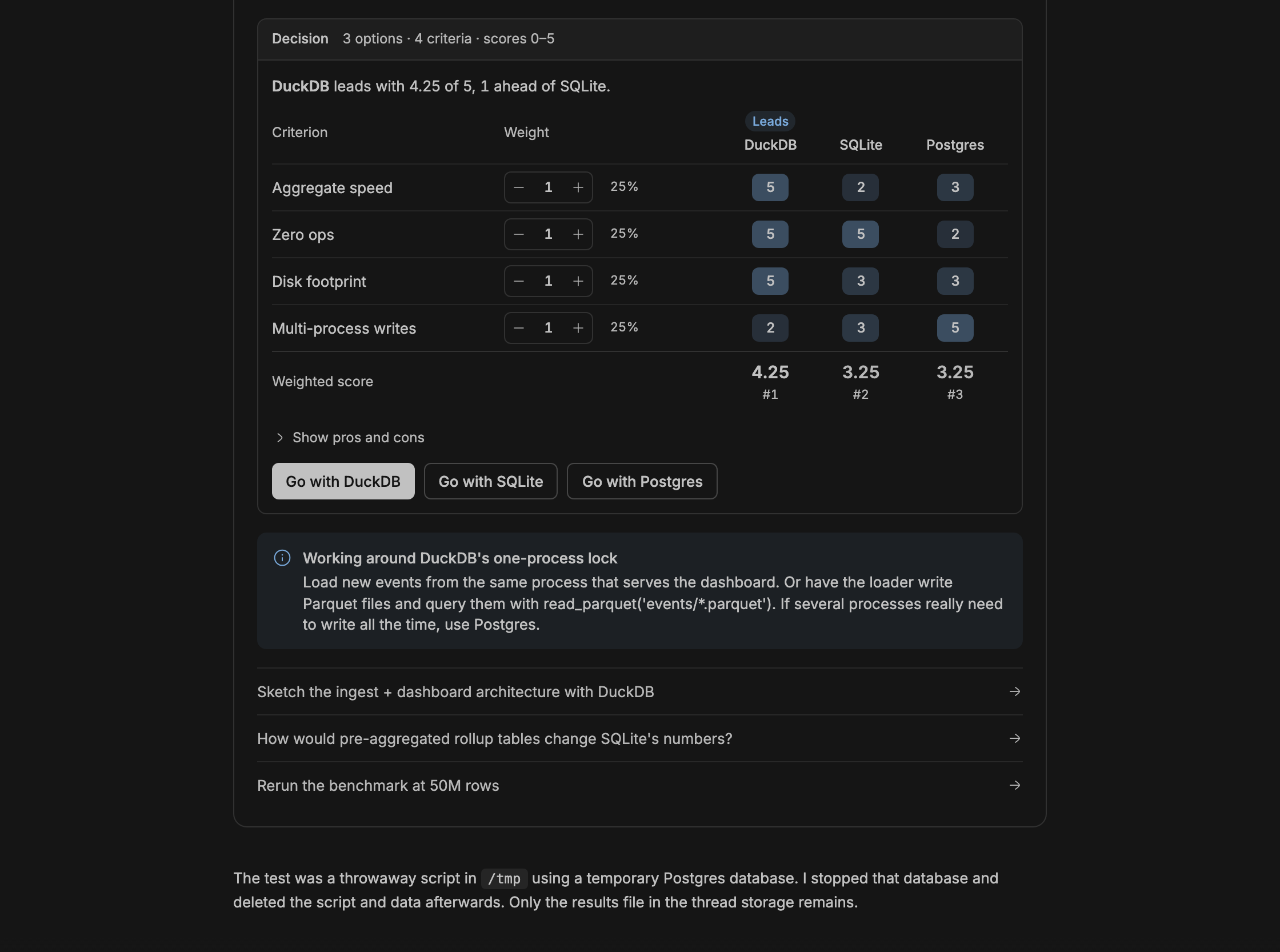Click Postgres Multi-process writes score 5
This screenshot has height=952, width=1280.
click(955, 328)
